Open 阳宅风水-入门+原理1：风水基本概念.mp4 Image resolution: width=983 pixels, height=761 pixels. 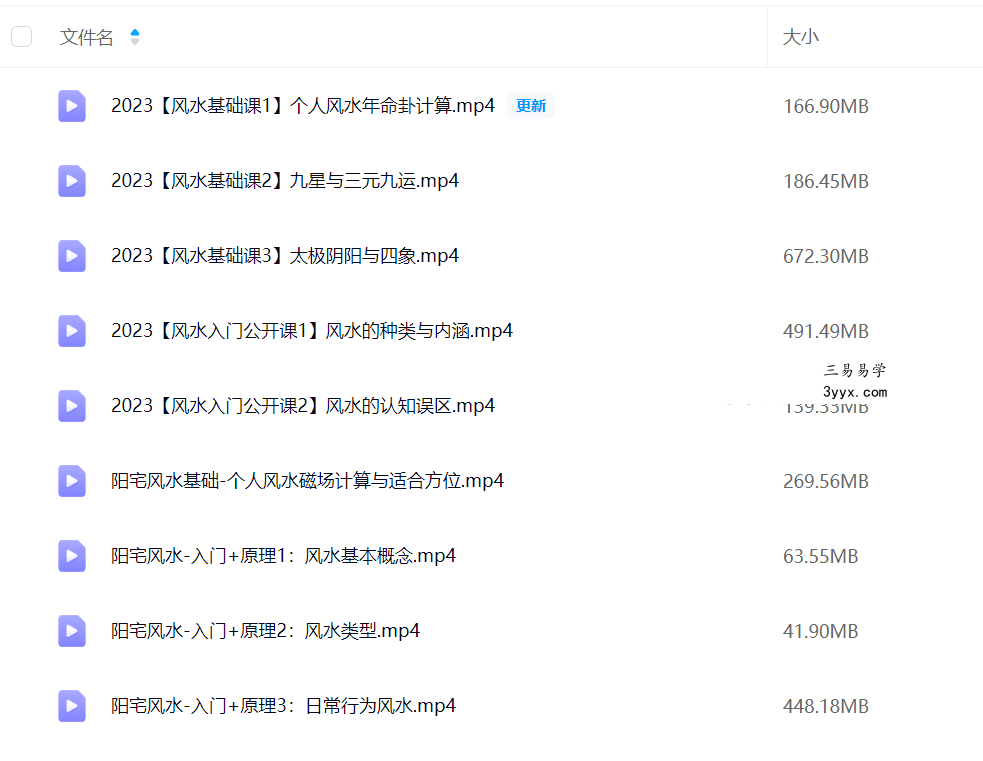[x=283, y=555]
